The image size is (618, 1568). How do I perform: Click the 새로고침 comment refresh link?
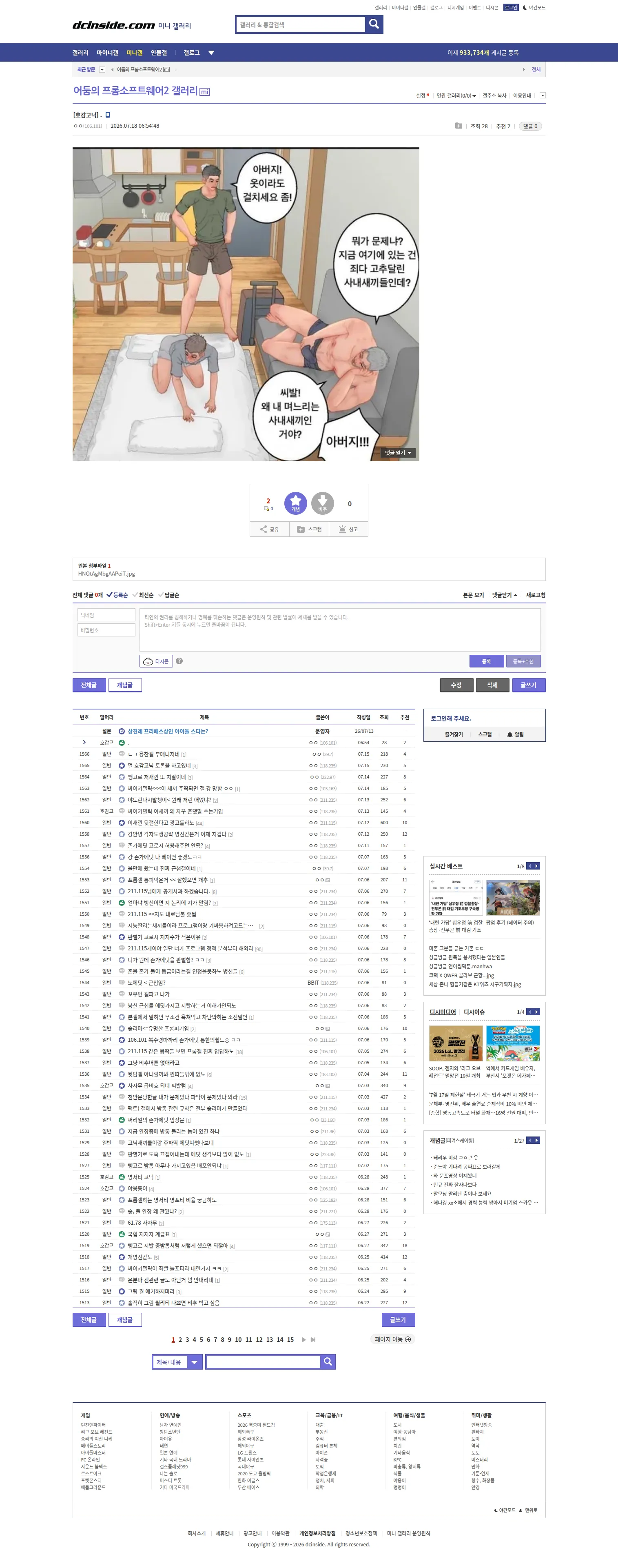[536, 595]
